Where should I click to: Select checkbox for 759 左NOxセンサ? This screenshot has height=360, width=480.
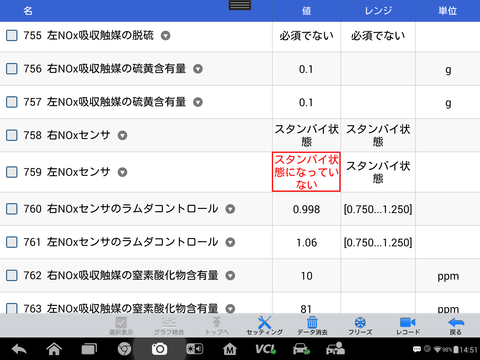(12, 172)
